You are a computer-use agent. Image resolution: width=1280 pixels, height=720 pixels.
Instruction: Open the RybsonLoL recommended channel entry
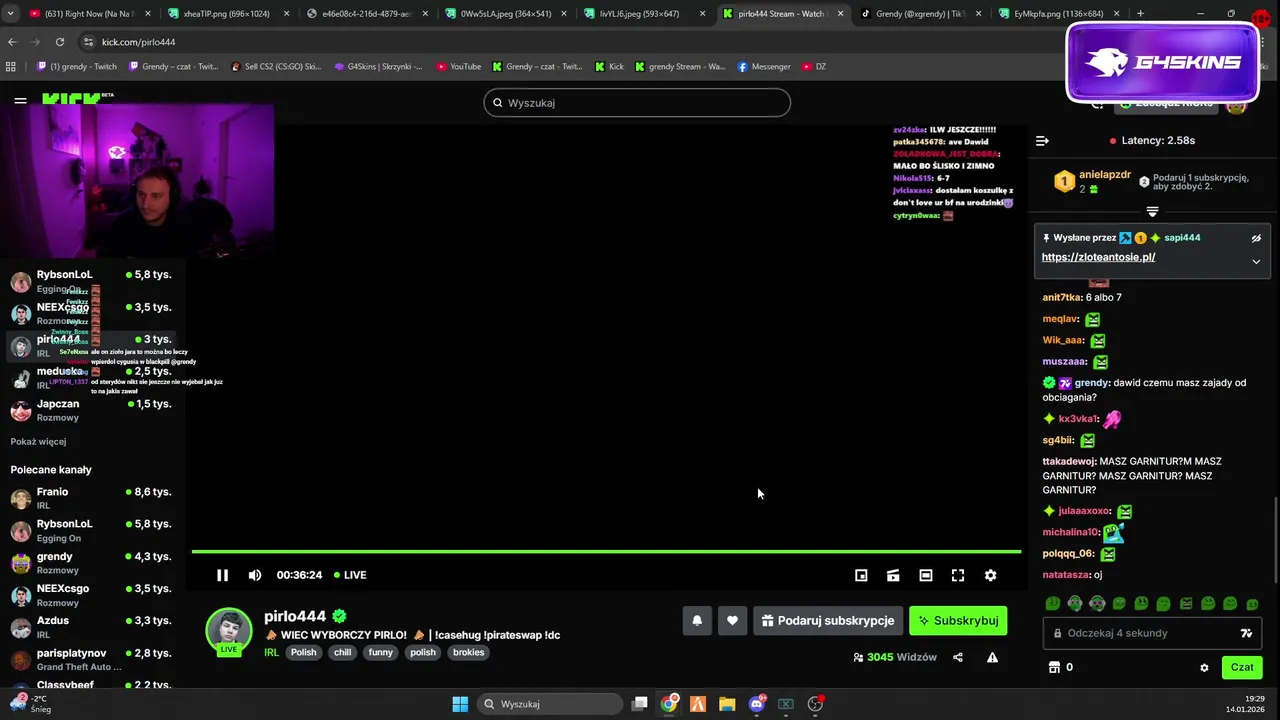click(x=92, y=531)
